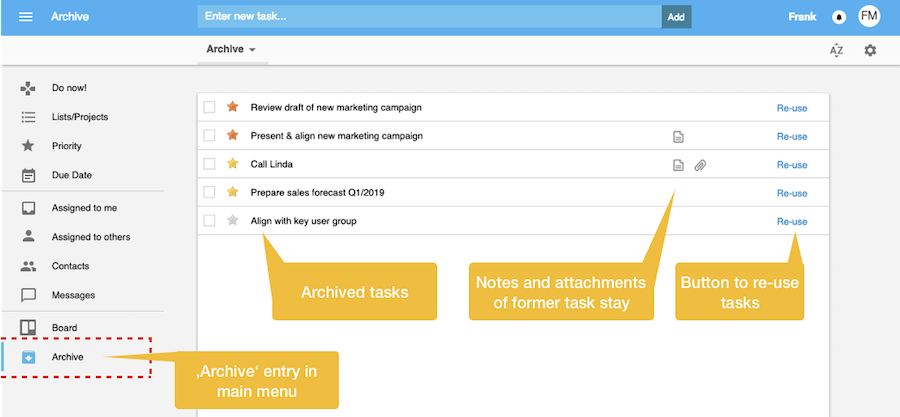Viewport: 900px width, 417px height.
Task: Click attachment paperclip on Call Linda
Action: tap(700, 164)
